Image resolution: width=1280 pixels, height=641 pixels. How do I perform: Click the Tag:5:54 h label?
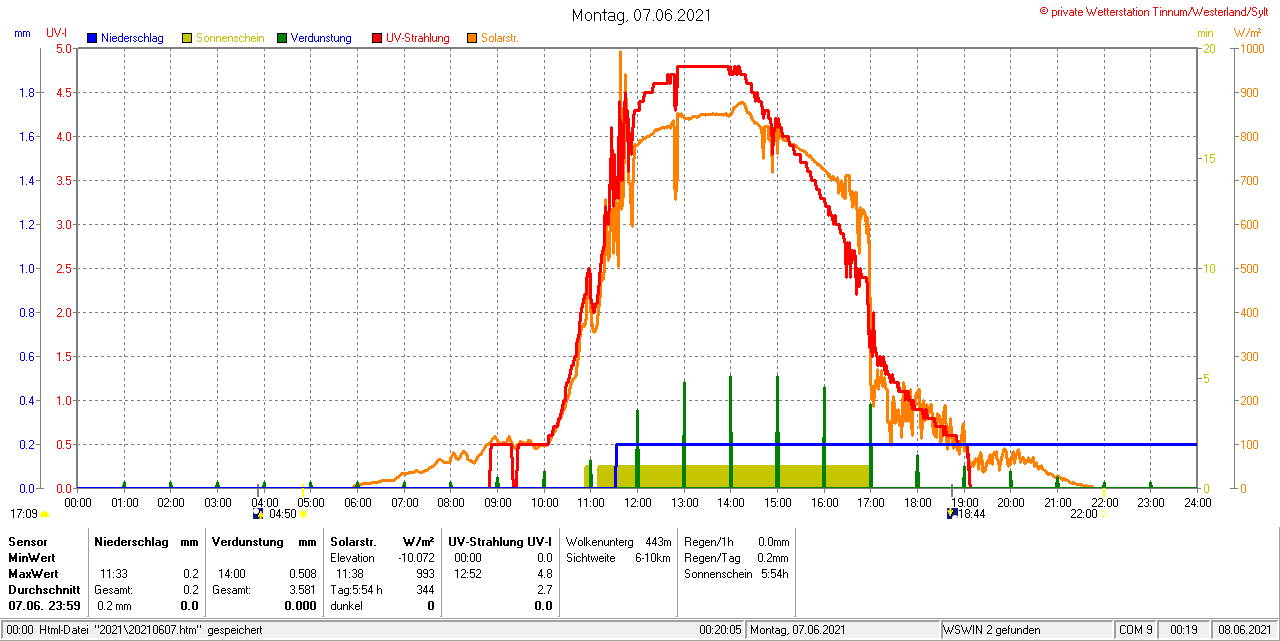356,590
